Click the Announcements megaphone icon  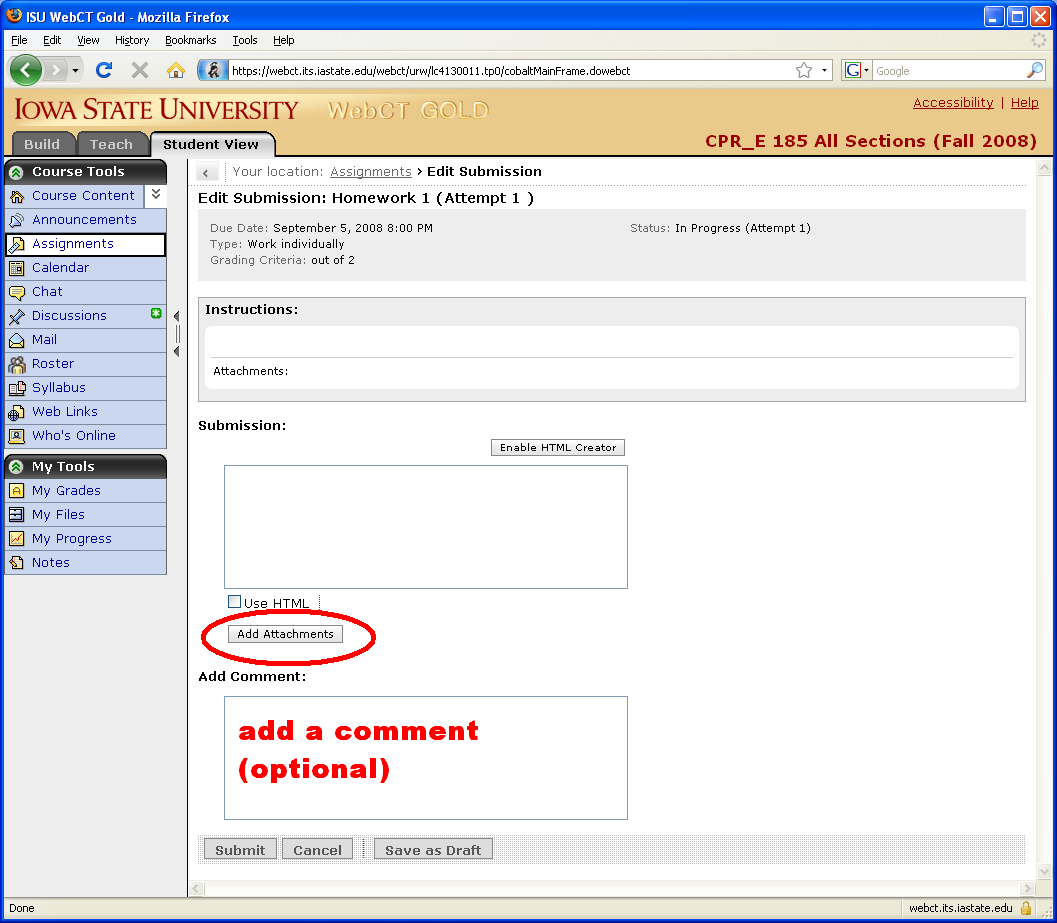pos(16,220)
